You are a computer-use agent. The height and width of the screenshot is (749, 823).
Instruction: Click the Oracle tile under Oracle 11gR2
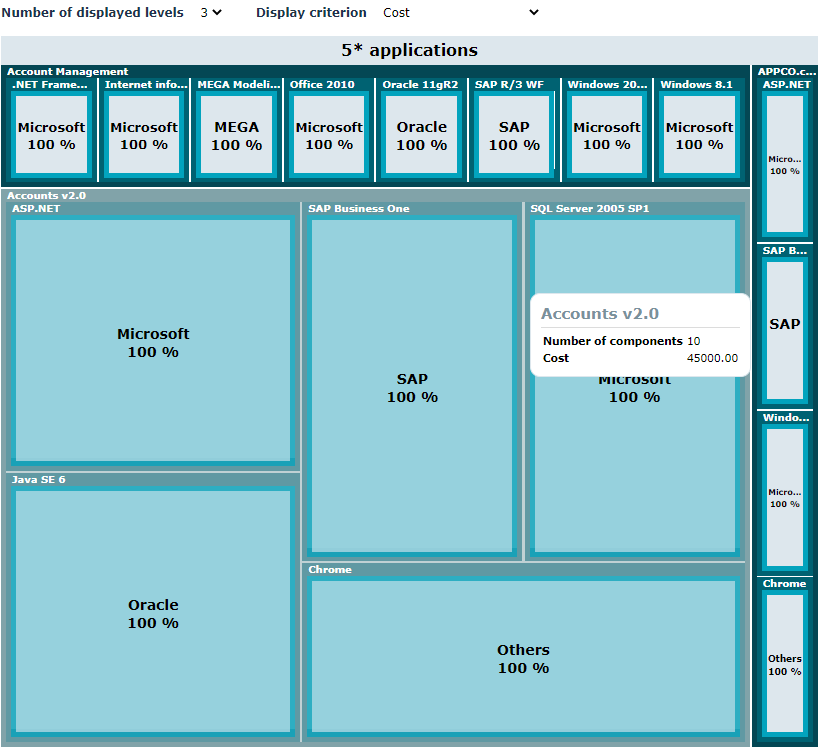coord(421,136)
